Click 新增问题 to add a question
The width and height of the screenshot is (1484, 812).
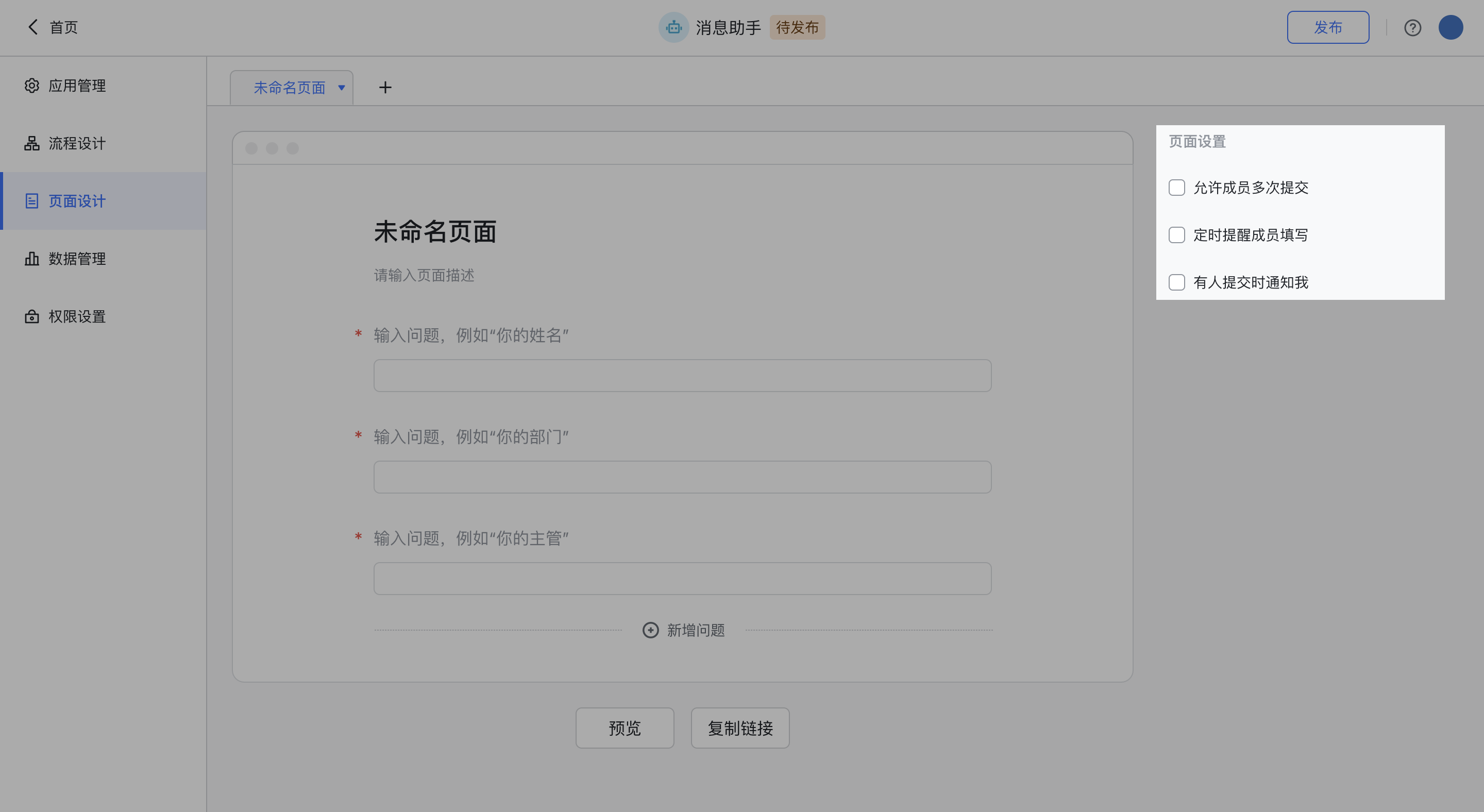(683, 630)
